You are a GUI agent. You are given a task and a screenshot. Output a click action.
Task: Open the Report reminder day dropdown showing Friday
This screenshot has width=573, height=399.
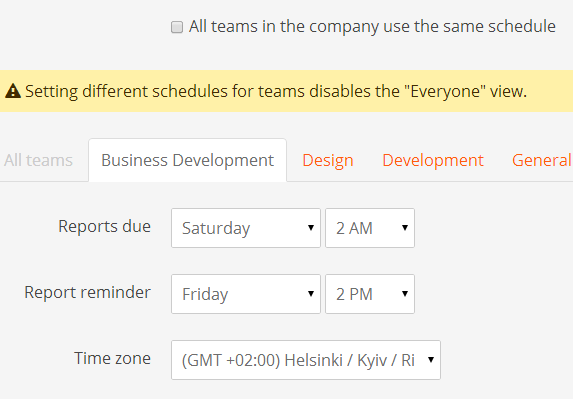(246, 294)
